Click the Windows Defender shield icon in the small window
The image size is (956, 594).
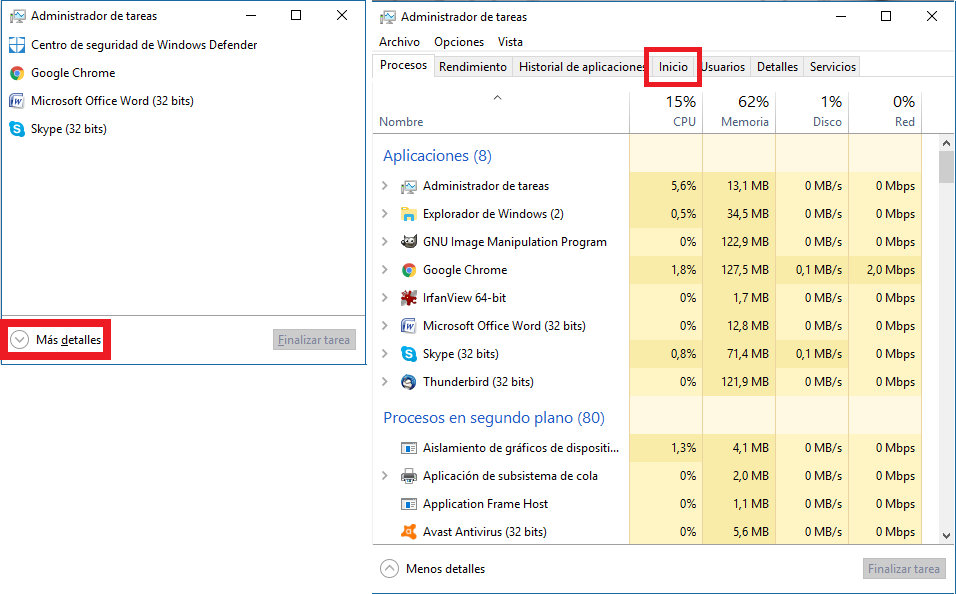pos(17,45)
